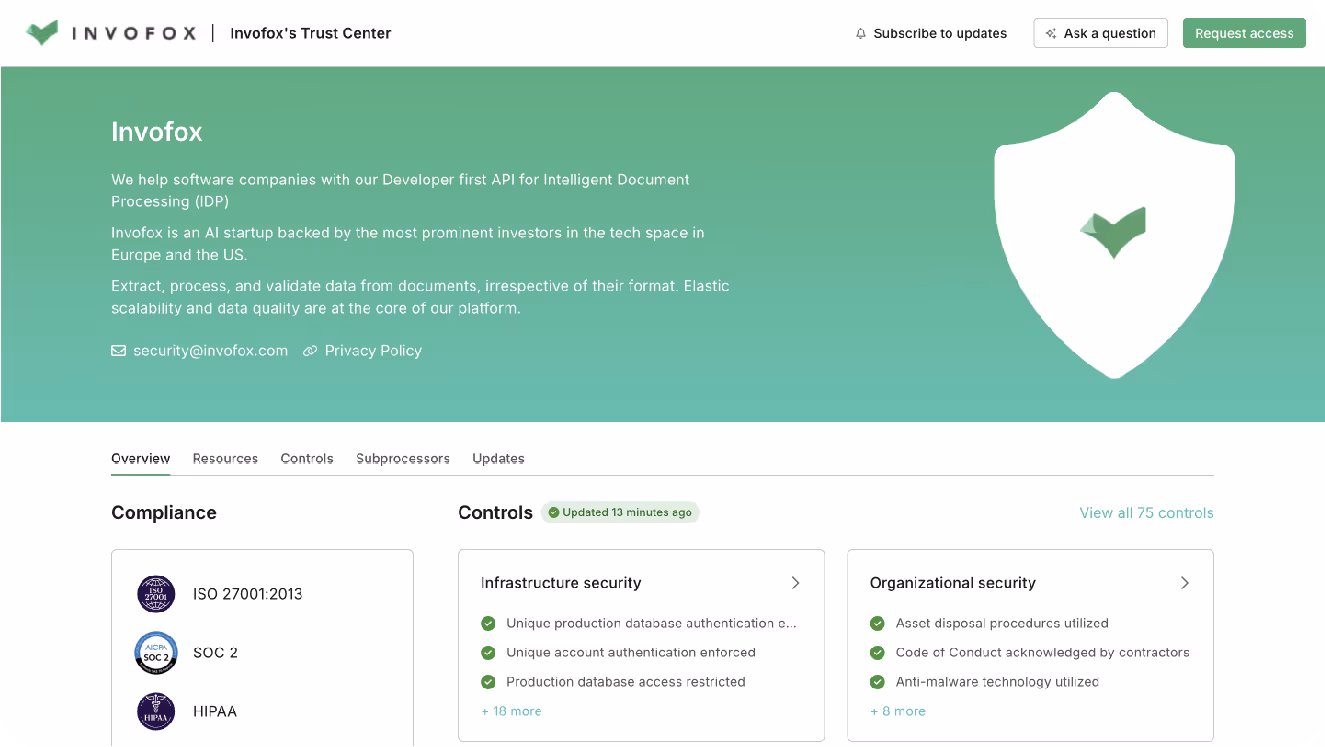Click the HIPAA badge icon
1325x747 pixels.
pyautogui.click(x=156, y=711)
